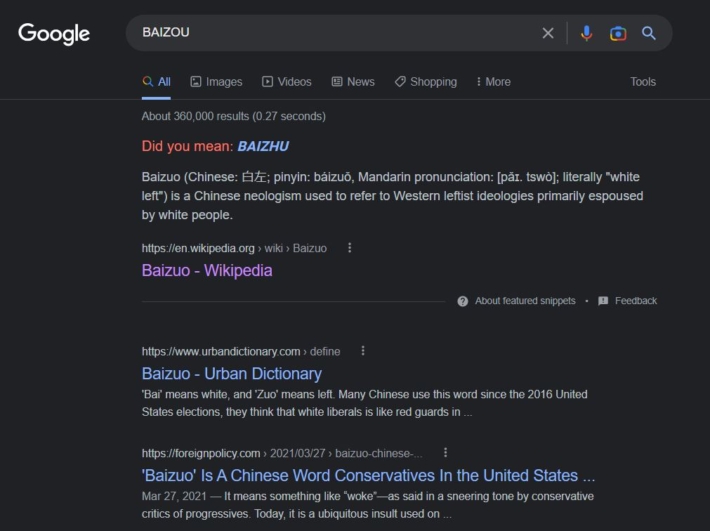
Task: Click the en.wikipedia.org URL breadcrumb
Action: (x=234, y=248)
